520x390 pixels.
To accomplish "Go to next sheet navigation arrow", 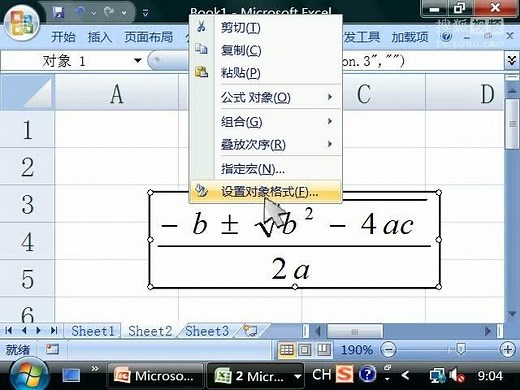I will pyautogui.click(x=39, y=331).
